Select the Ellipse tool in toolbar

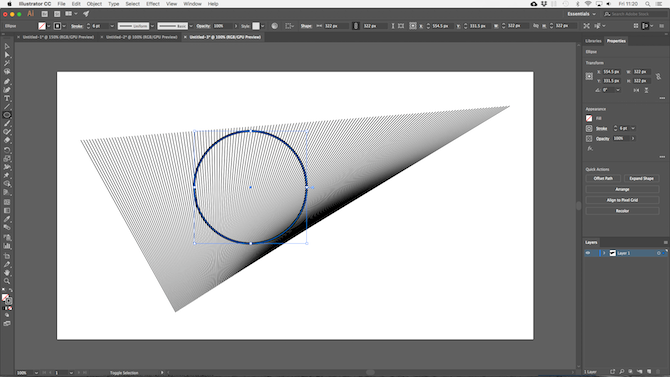pos(7,115)
